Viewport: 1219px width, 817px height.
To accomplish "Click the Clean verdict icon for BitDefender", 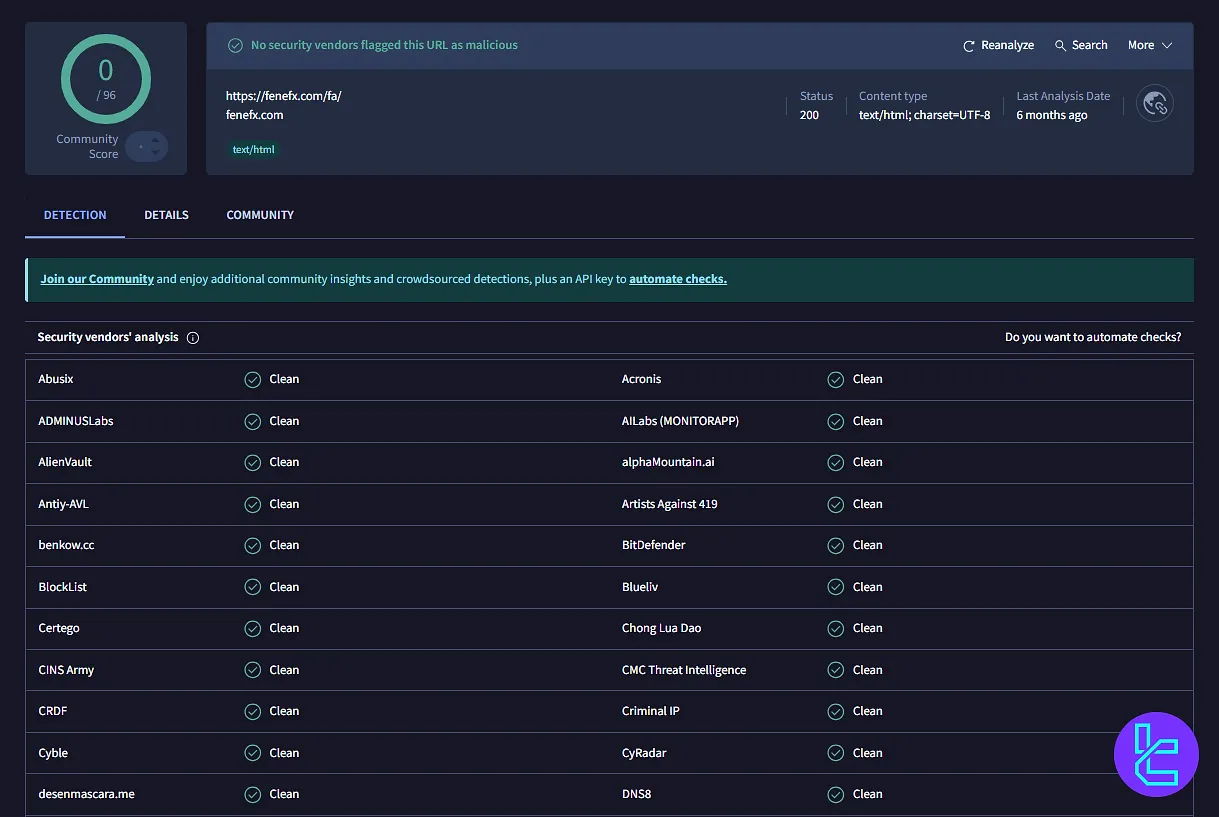I will coord(836,545).
